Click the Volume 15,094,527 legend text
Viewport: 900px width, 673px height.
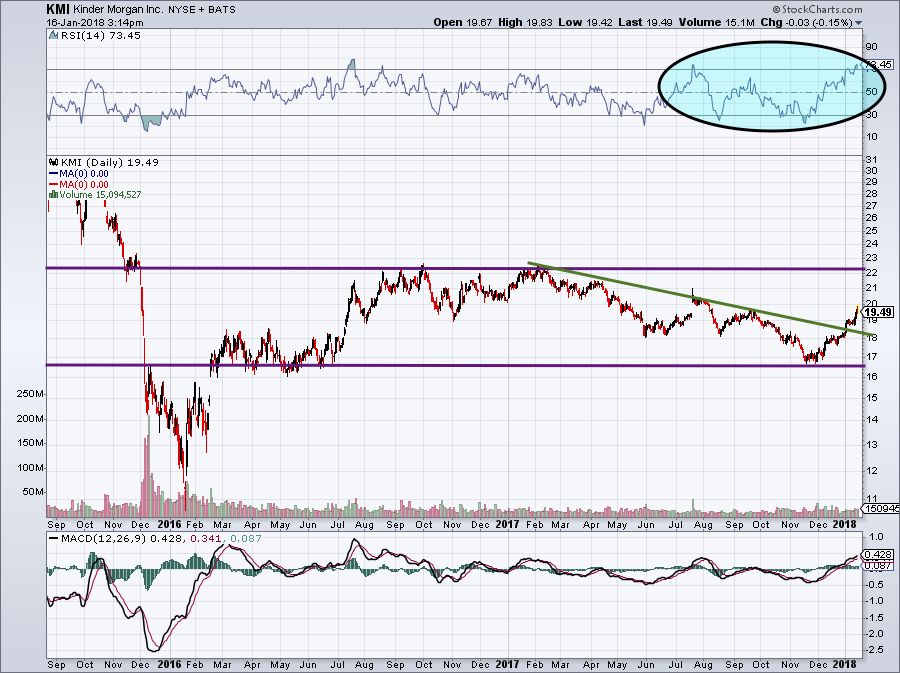[100, 194]
